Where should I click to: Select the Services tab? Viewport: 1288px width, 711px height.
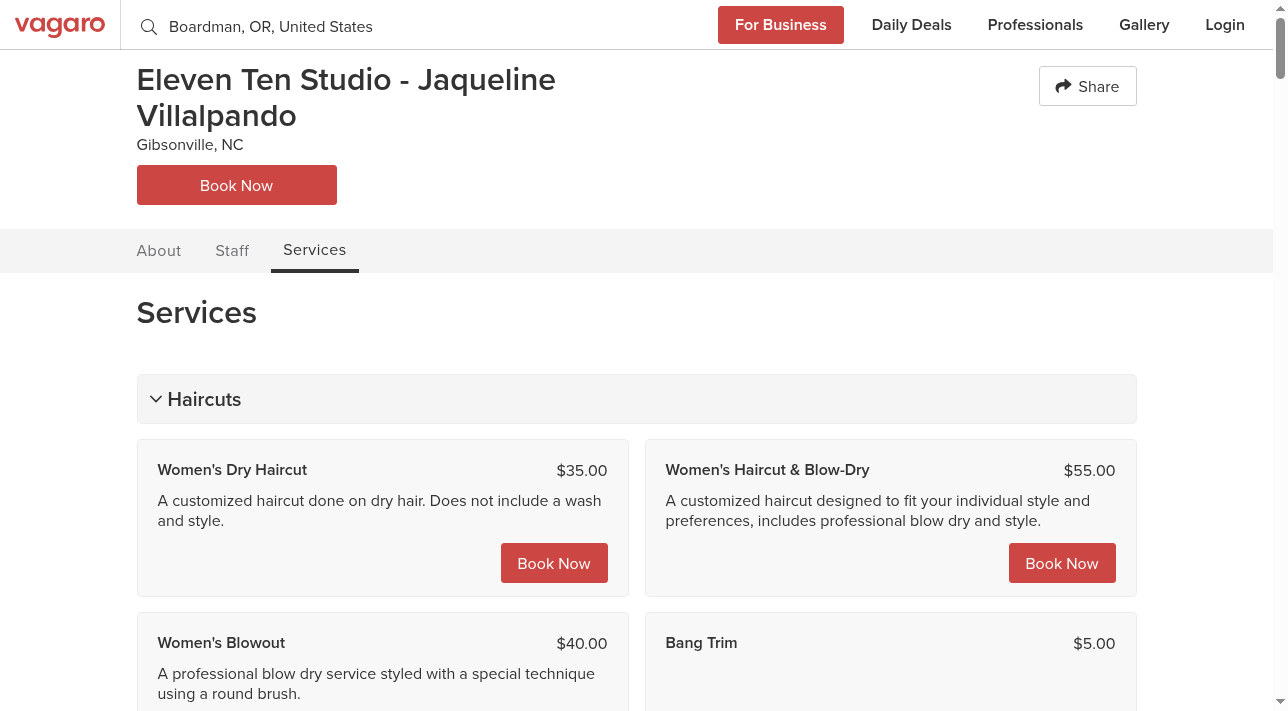[x=315, y=250]
